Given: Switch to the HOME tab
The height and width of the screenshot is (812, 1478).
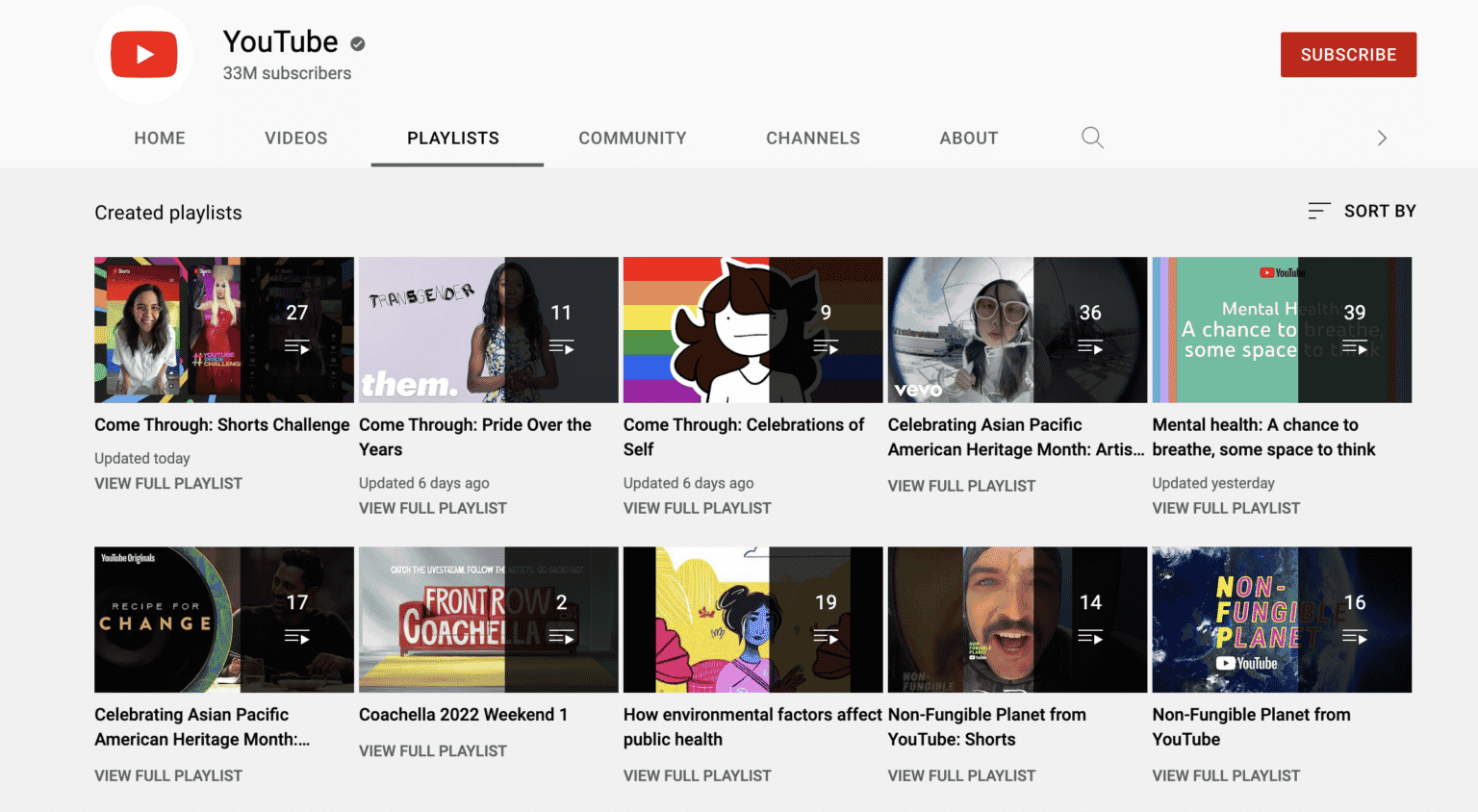Looking at the screenshot, I should pos(160,138).
